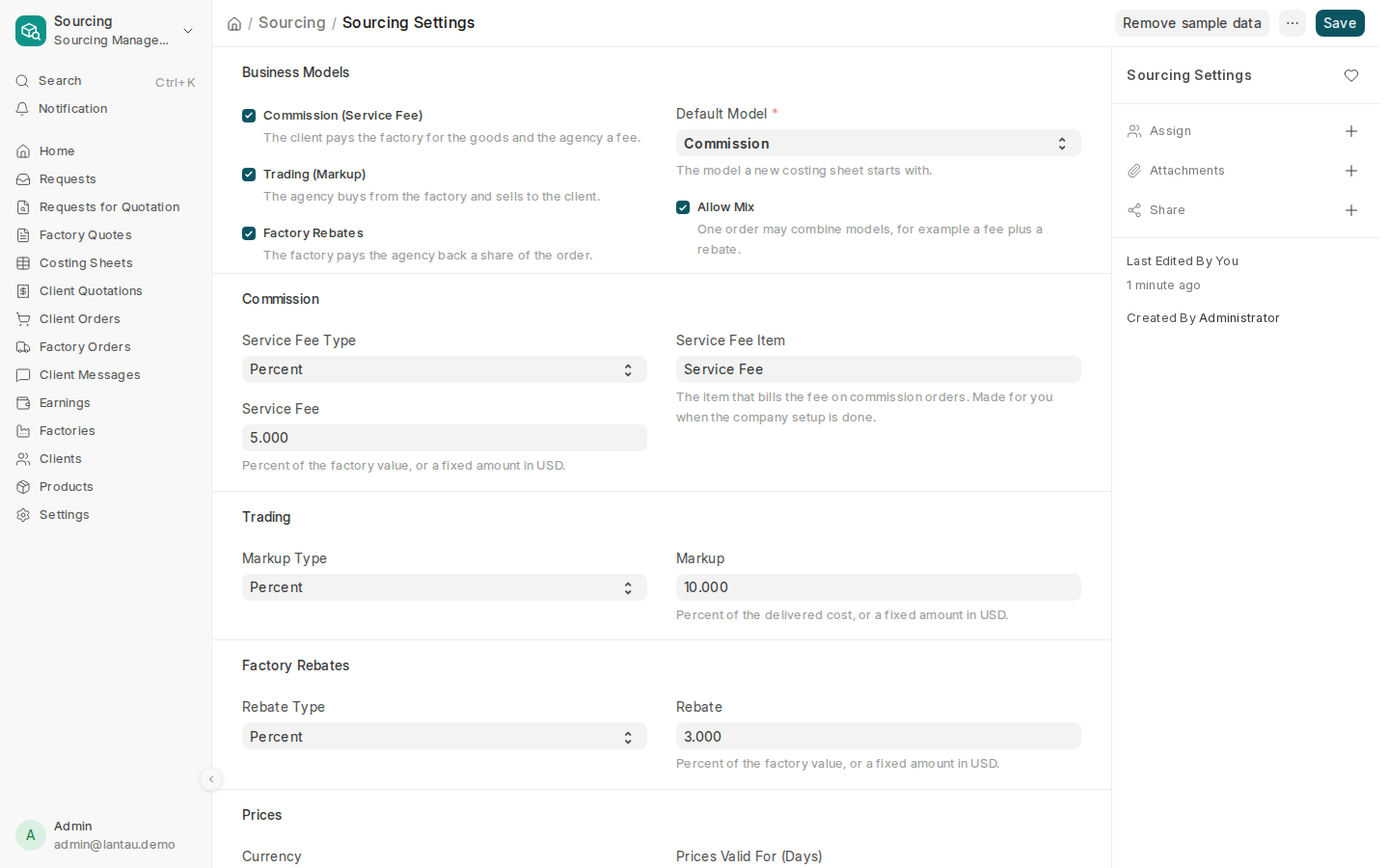Open the Markup Type dropdown
The height and width of the screenshot is (868, 1389).
[x=445, y=587]
